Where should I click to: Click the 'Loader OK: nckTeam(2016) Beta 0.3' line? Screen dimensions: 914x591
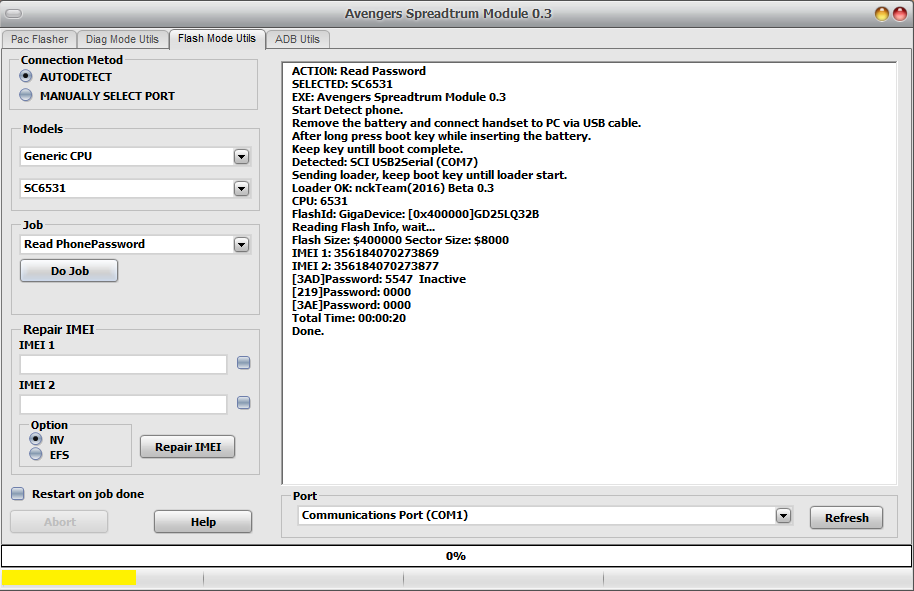click(x=393, y=188)
